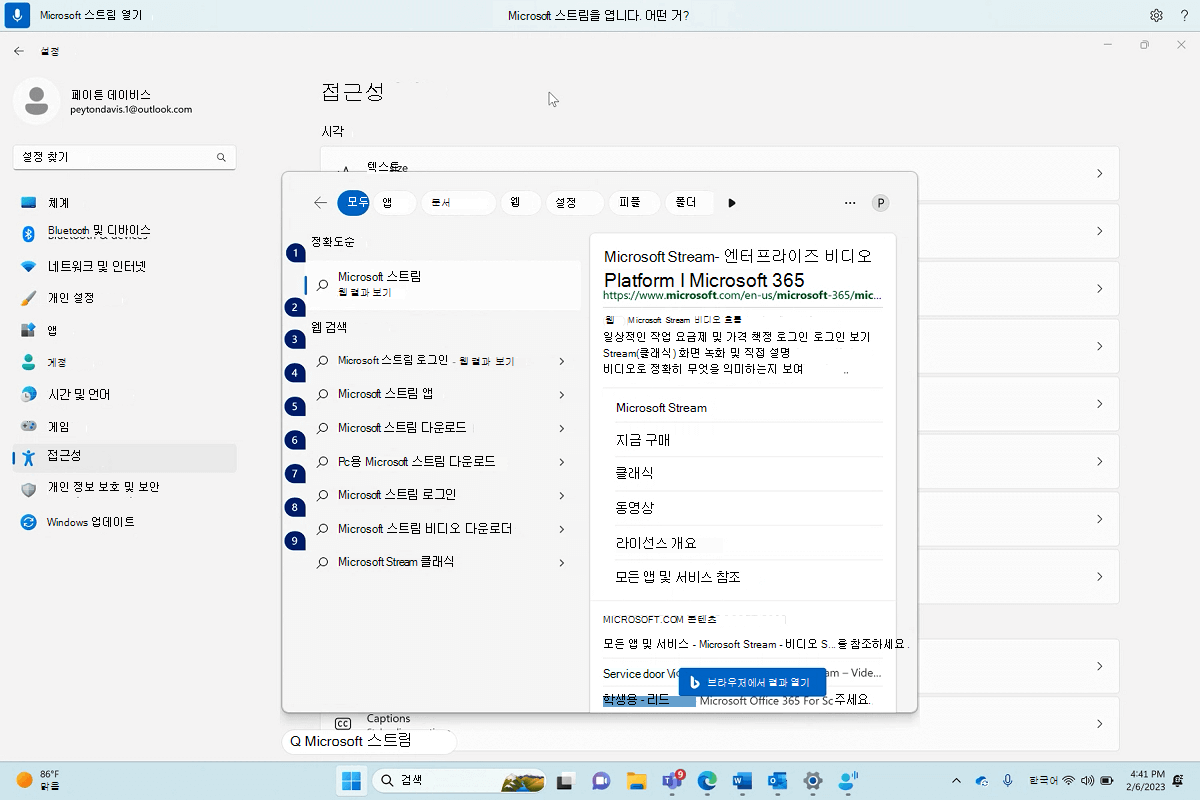1200x800 pixels.
Task: Open the Chat app on the taskbar
Action: [601, 781]
